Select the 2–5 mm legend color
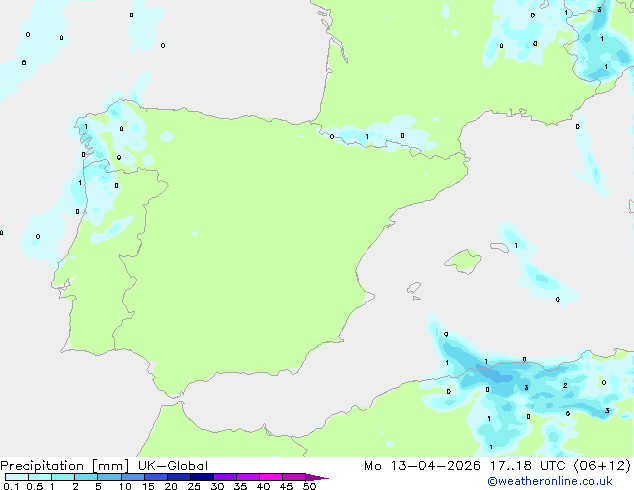This screenshot has height=490, width=634. click(x=86, y=477)
